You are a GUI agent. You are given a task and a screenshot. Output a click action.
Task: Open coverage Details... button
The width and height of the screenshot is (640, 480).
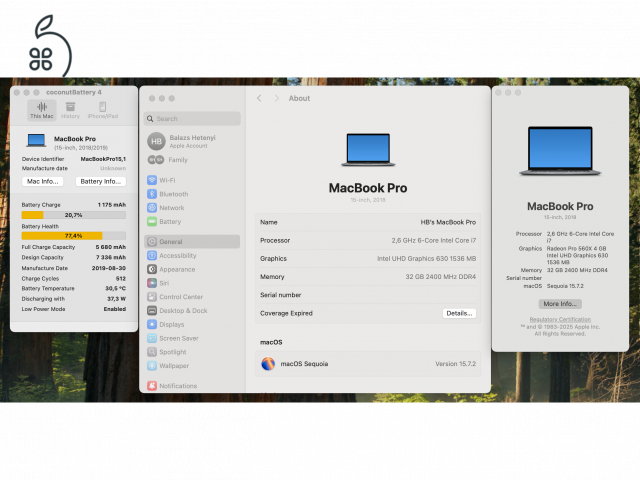point(459,313)
